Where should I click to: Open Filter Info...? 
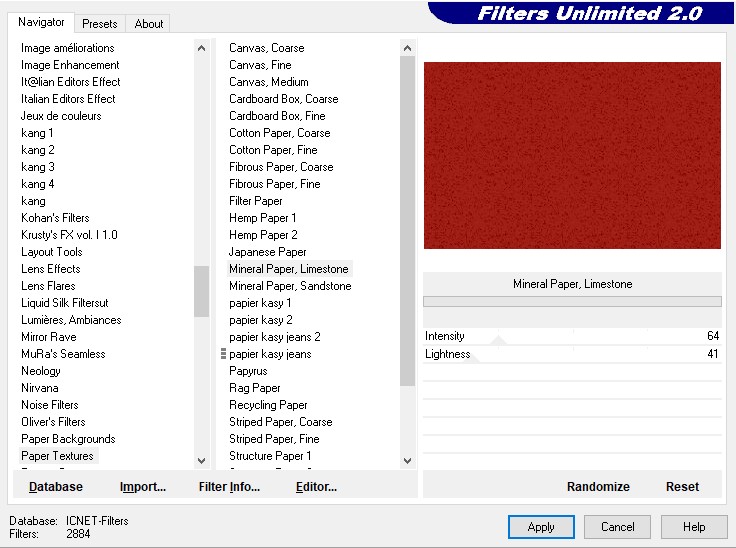coord(229,486)
